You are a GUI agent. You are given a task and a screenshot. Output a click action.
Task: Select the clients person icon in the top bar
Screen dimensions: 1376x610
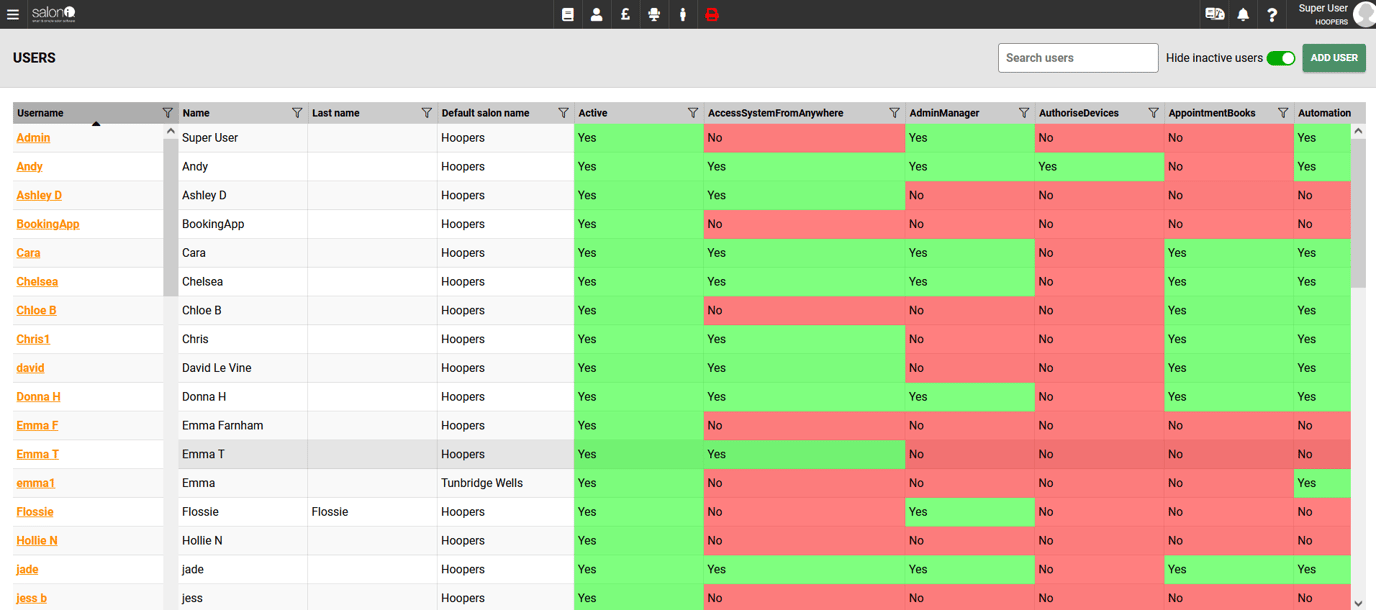(x=596, y=14)
